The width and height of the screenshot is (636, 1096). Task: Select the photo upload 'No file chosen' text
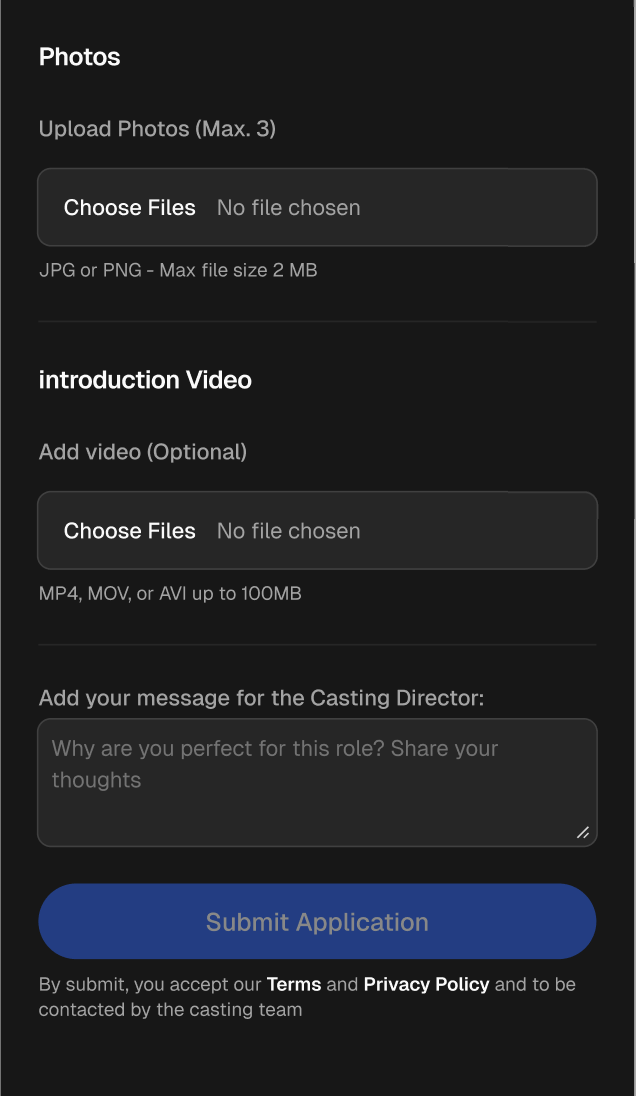tap(289, 208)
